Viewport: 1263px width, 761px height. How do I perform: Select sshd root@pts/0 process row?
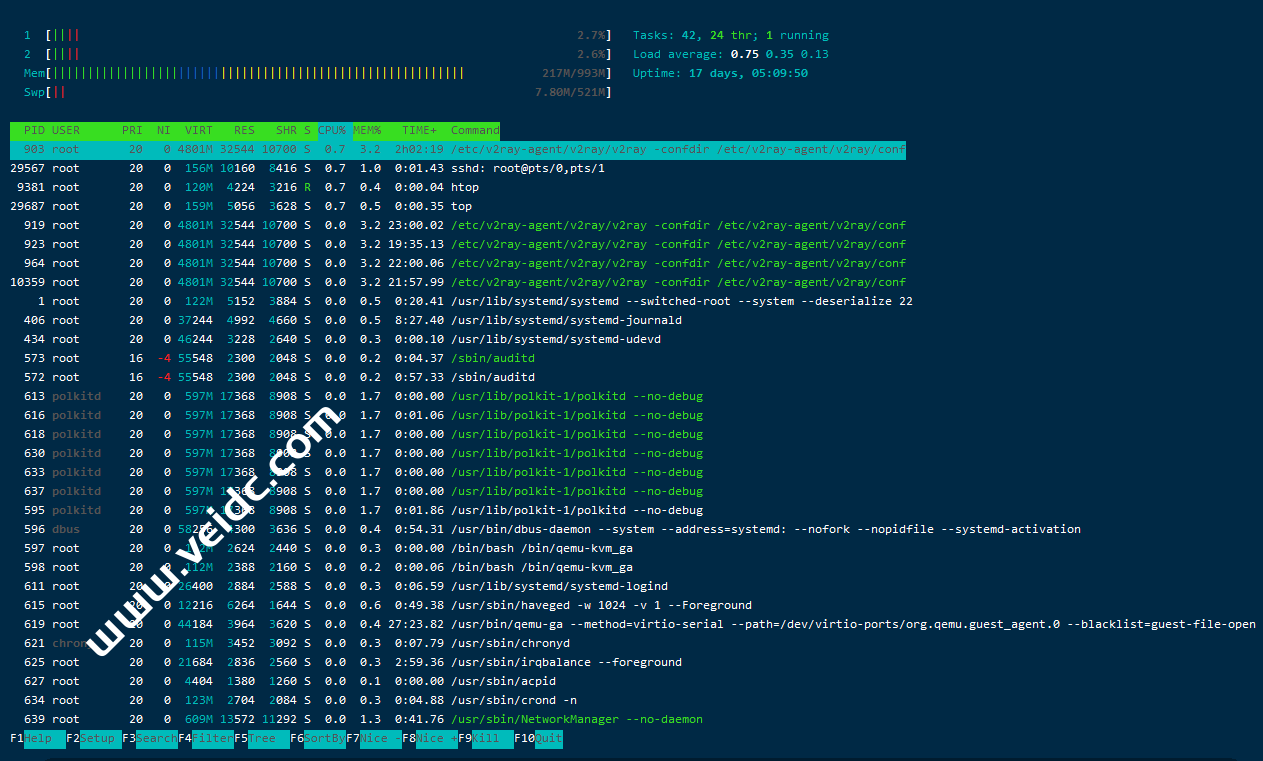[308, 168]
